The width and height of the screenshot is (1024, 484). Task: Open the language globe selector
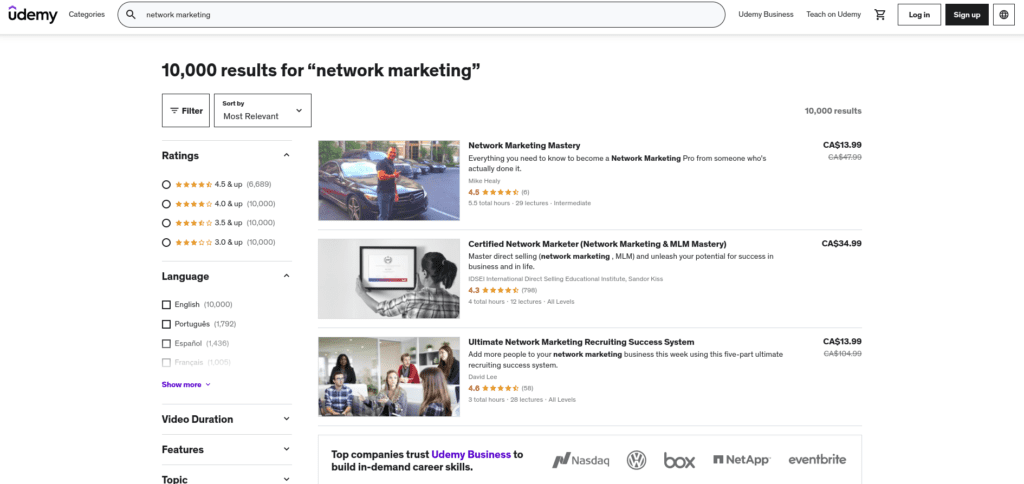coord(1004,14)
